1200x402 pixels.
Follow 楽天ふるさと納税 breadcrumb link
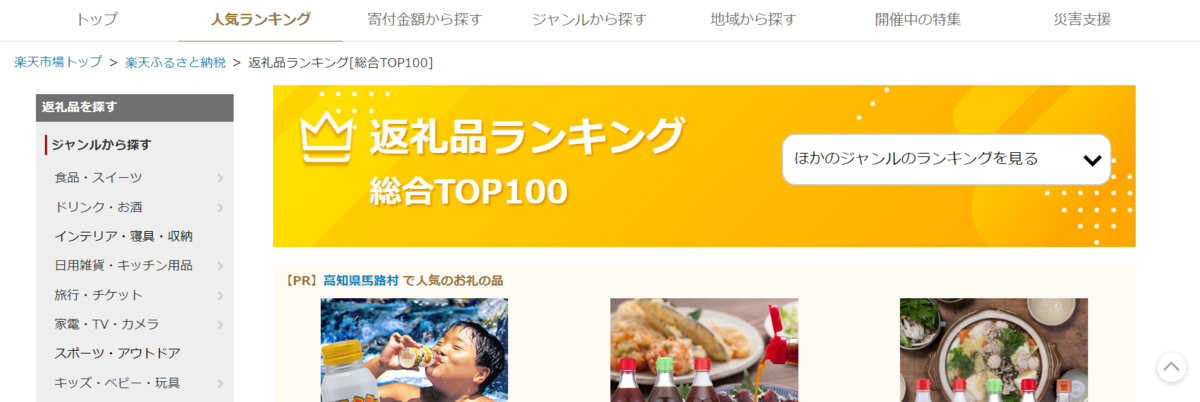tap(175, 62)
